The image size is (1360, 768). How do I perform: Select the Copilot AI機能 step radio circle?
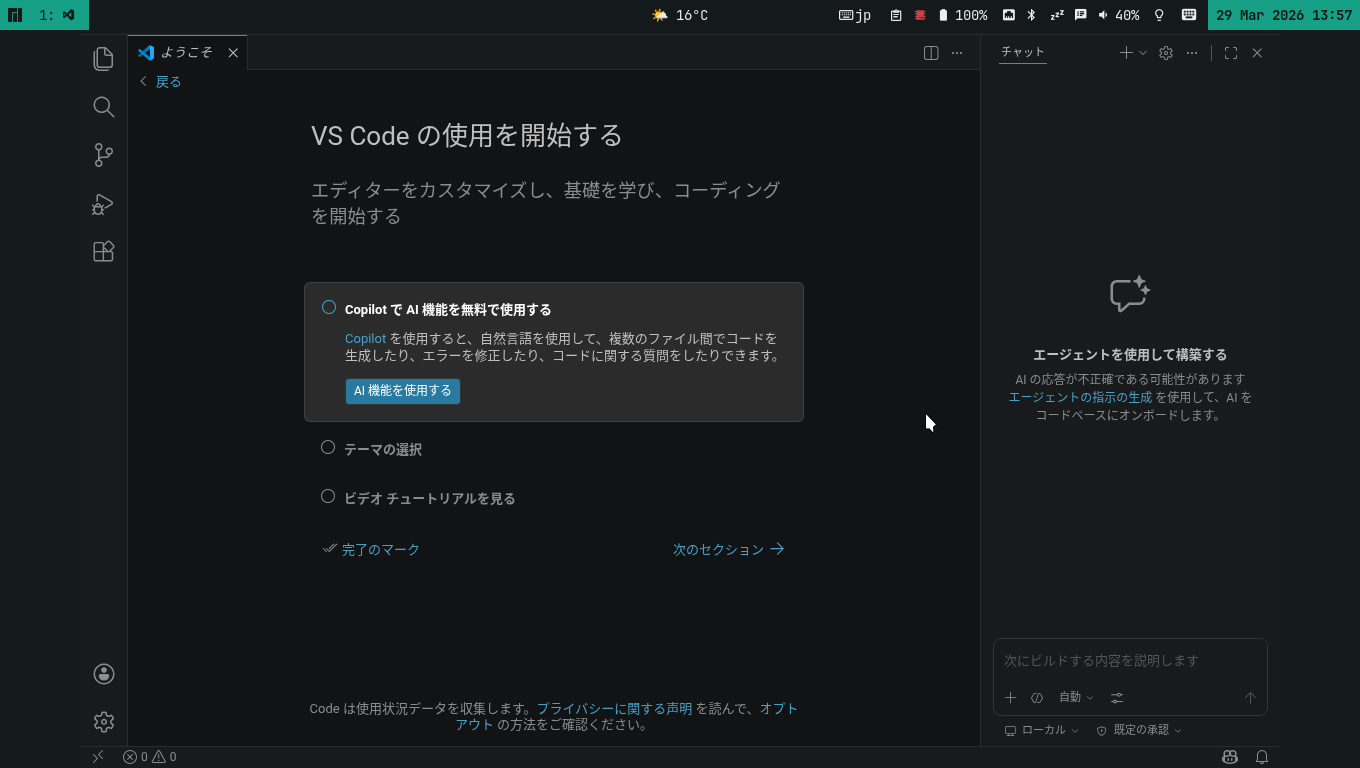pyautogui.click(x=328, y=308)
